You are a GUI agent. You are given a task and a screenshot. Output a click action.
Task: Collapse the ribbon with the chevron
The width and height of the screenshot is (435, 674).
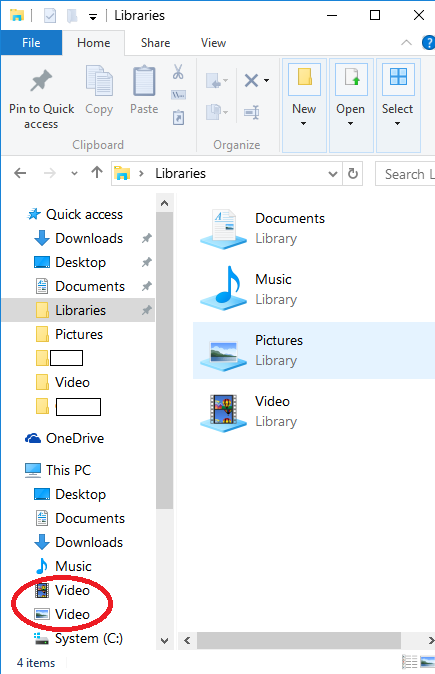[x=406, y=43]
